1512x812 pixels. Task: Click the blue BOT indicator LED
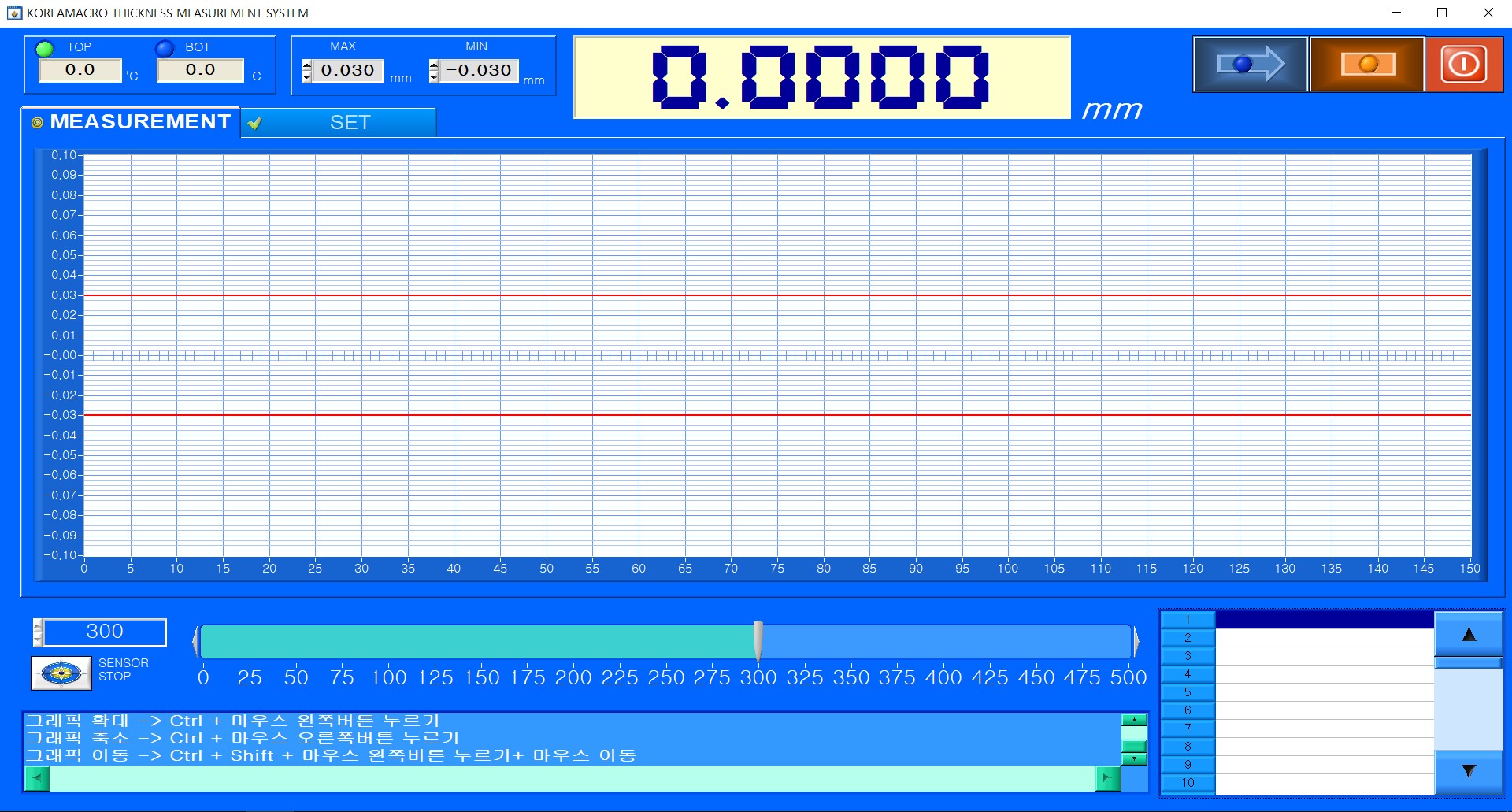tap(165, 49)
